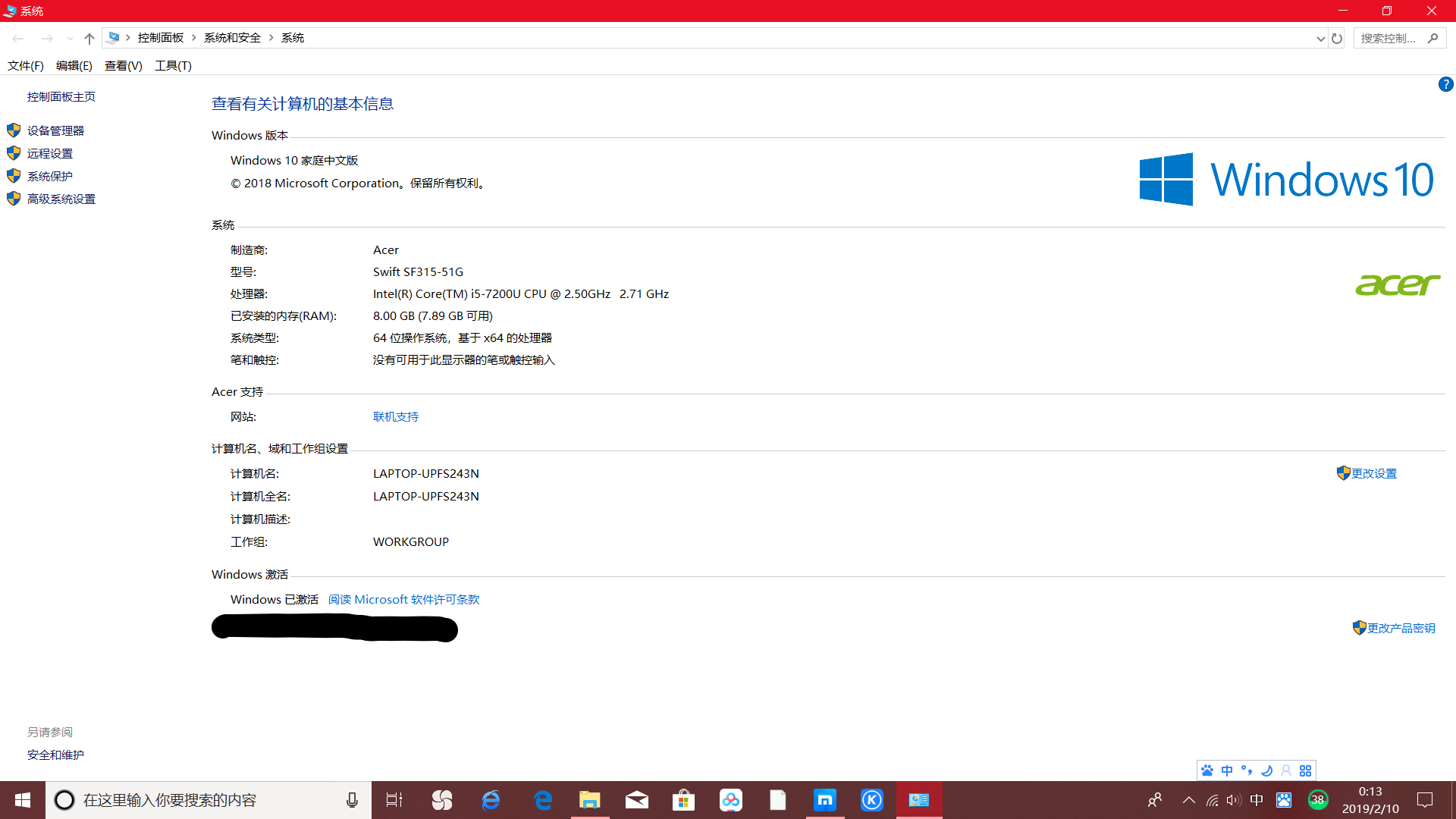Launch Microsoft Edge from the taskbar
Viewport: 1456px width, 819px height.
pyautogui.click(x=542, y=800)
